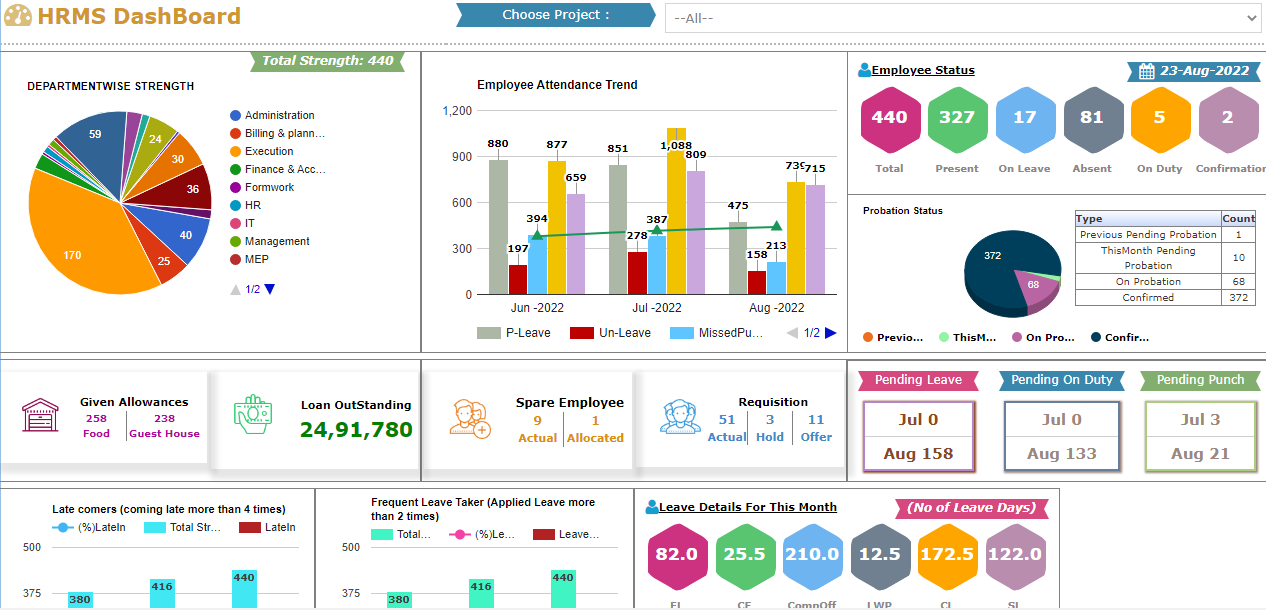The width and height of the screenshot is (1266, 610).
Task: Go to next page of attendance trend legend
Action: coord(830,333)
